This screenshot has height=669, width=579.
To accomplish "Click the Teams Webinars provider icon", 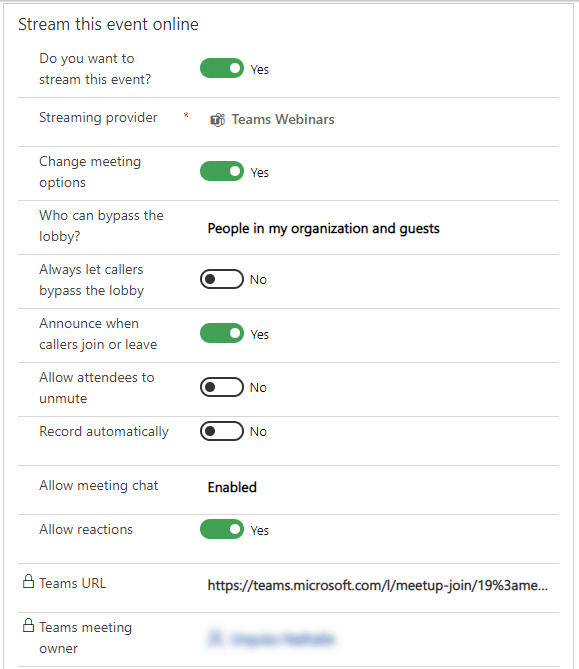I will pyautogui.click(x=217, y=120).
